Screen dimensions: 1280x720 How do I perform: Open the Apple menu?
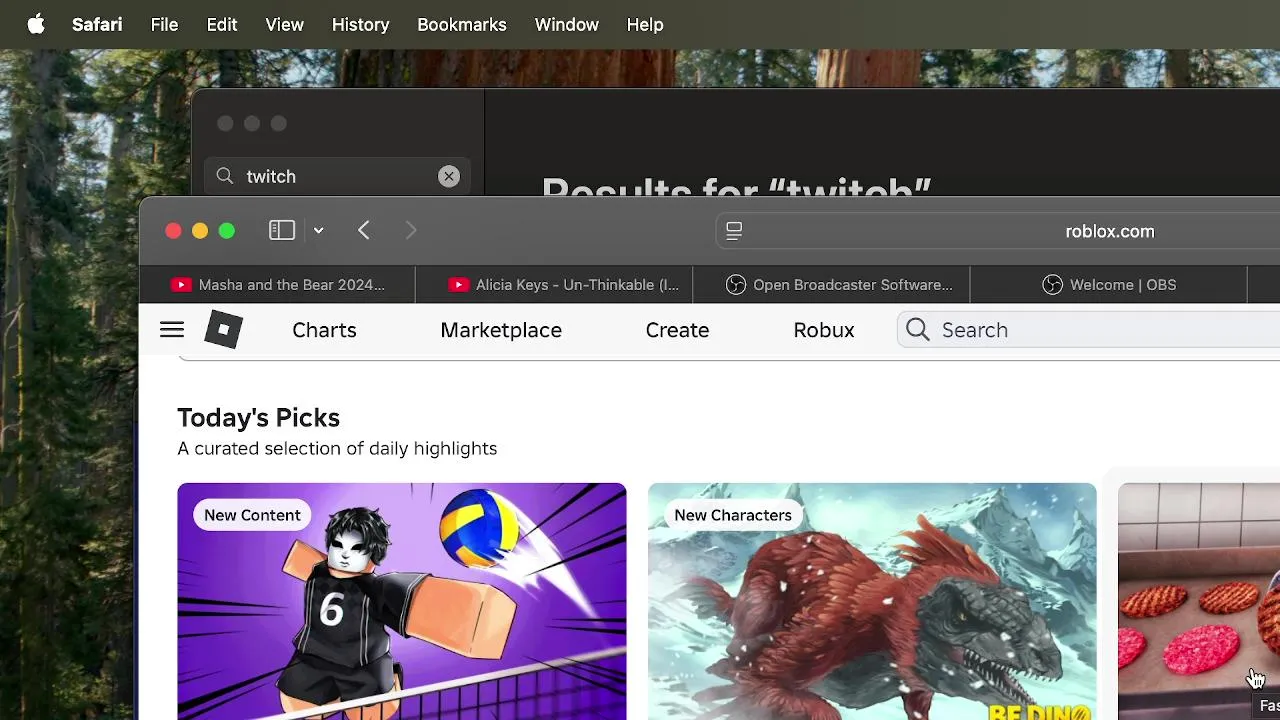tap(36, 25)
